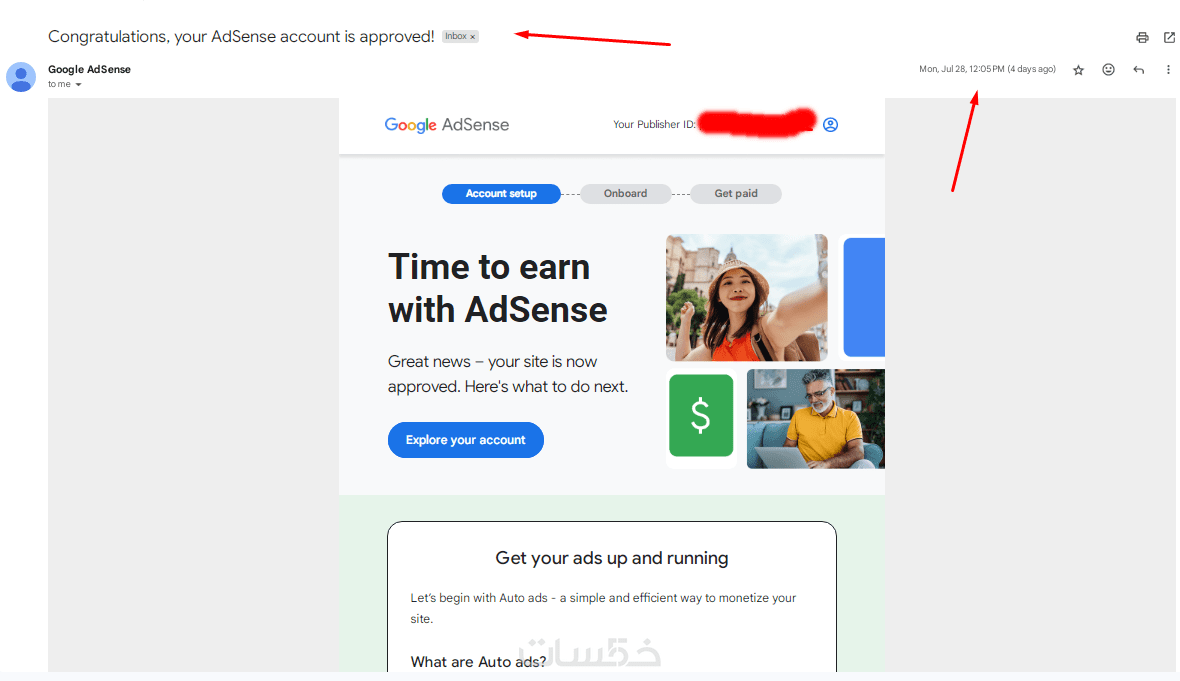1180x681 pixels.
Task: Click the Mon, Jul 28 email timestamp
Action: pos(987,69)
